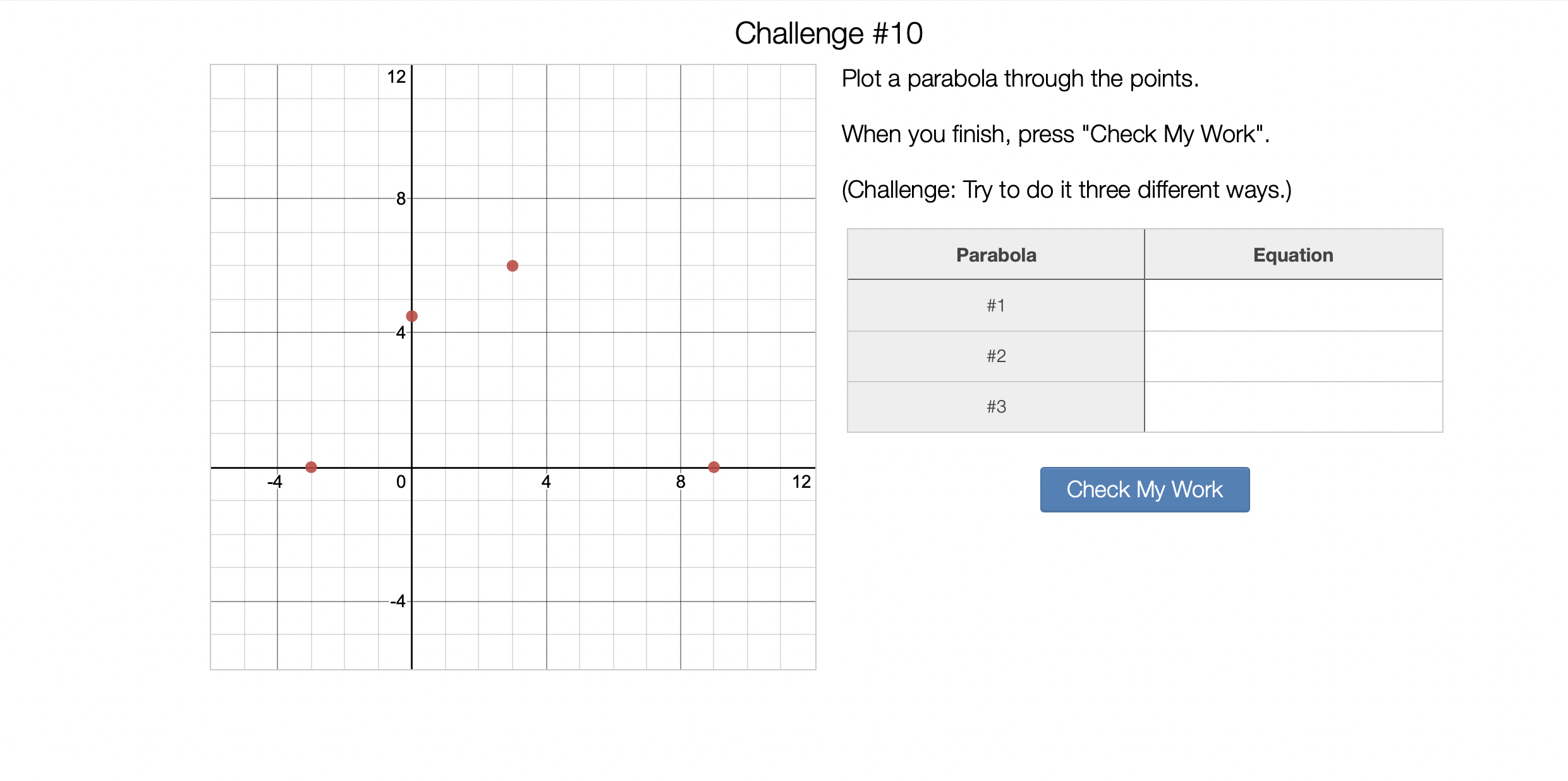Select the red point right of x=8
1568x781 pixels.
point(714,467)
